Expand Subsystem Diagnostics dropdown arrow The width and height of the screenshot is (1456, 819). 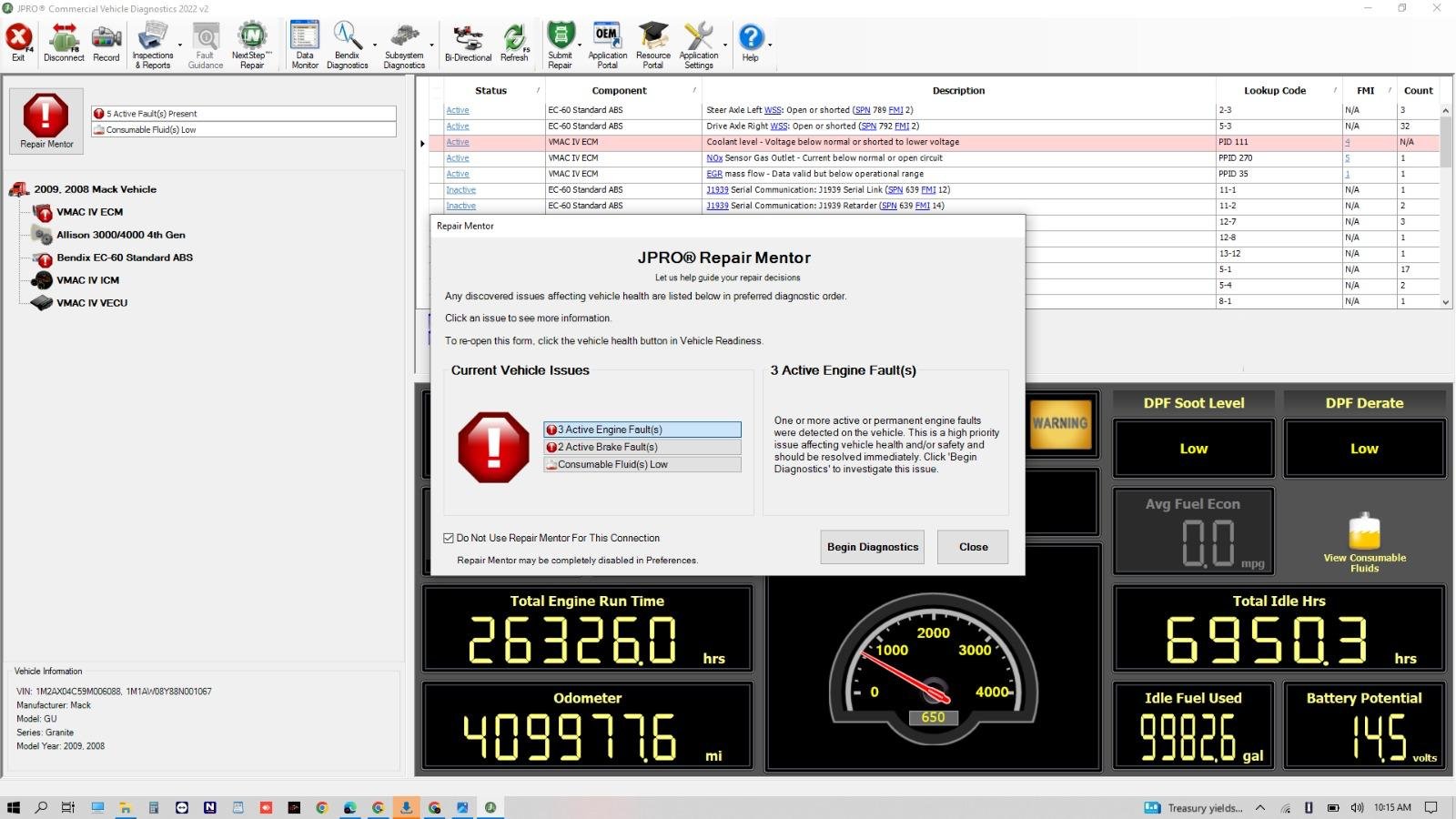click(x=431, y=45)
